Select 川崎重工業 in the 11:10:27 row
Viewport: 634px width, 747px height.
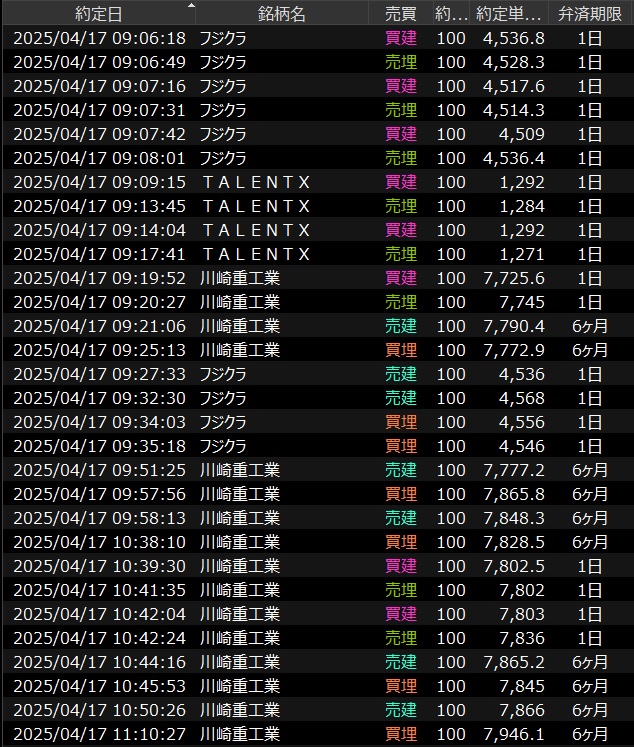tap(240, 734)
